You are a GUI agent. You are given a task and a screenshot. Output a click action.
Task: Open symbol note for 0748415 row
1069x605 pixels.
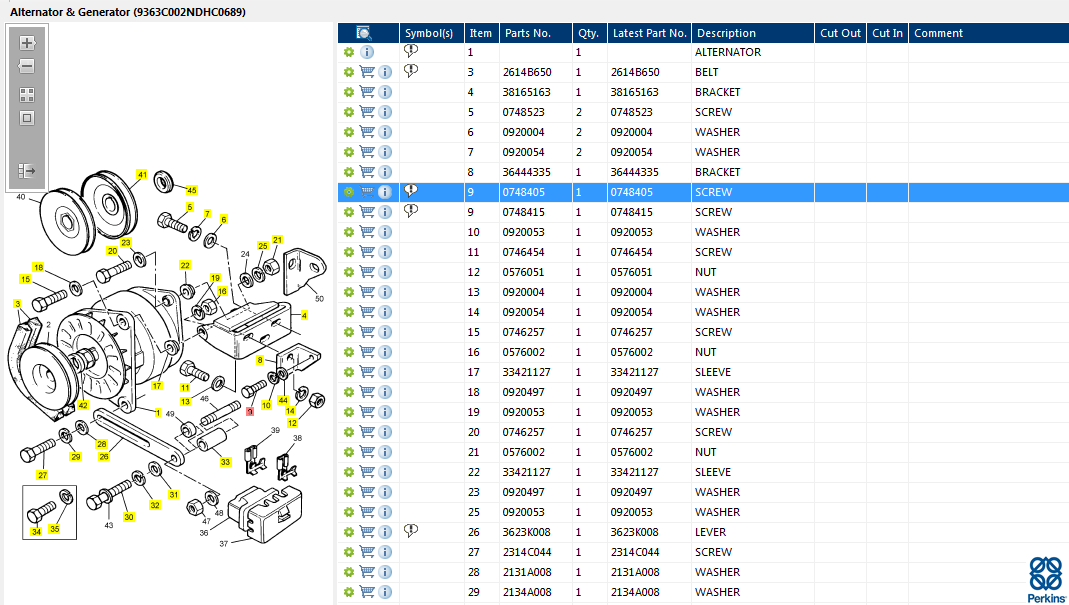(411, 211)
